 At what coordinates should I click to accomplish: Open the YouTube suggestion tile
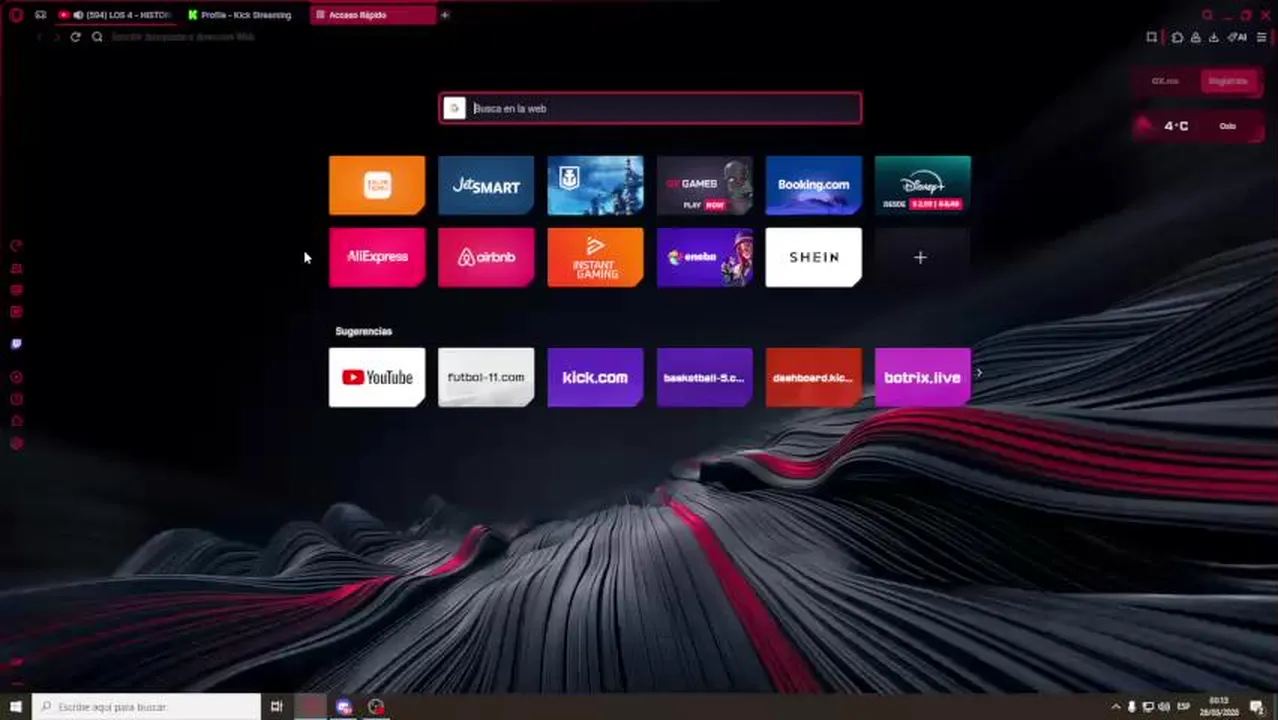[x=377, y=377]
